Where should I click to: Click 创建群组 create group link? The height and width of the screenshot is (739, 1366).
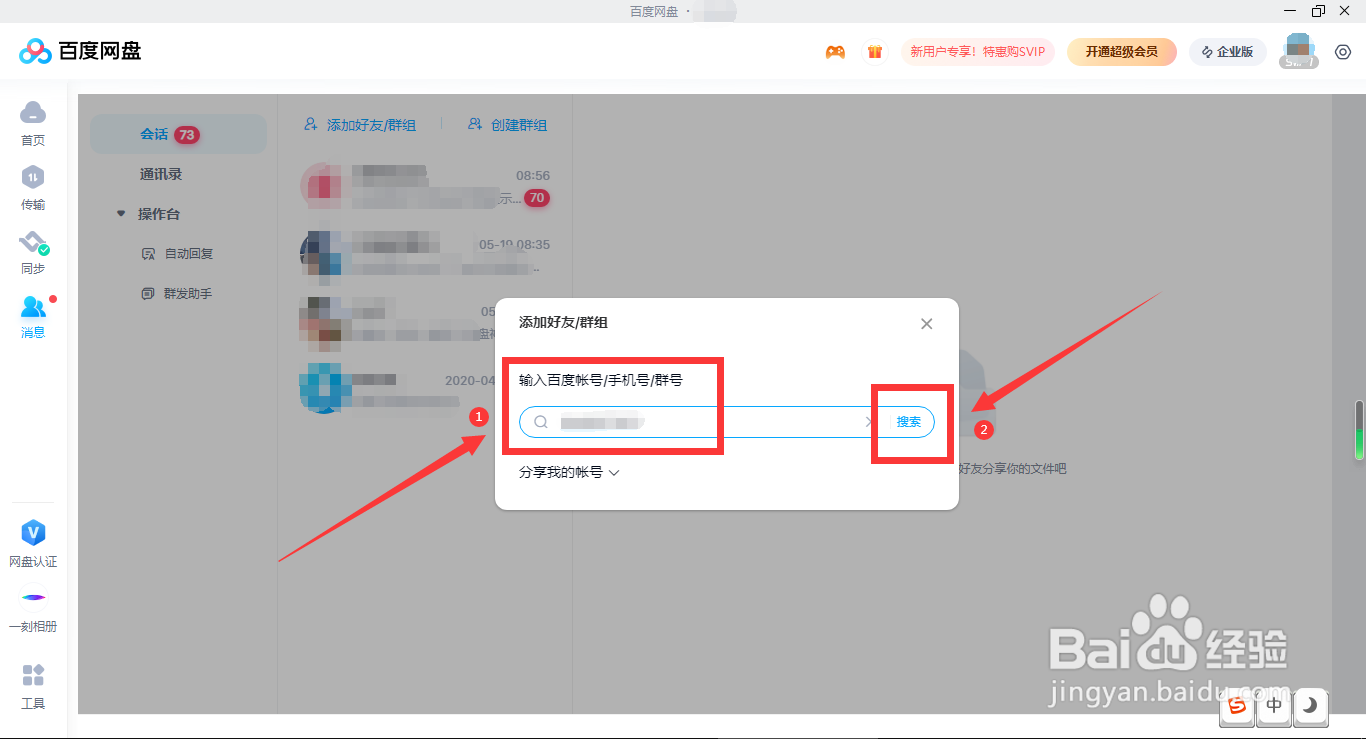pyautogui.click(x=507, y=125)
